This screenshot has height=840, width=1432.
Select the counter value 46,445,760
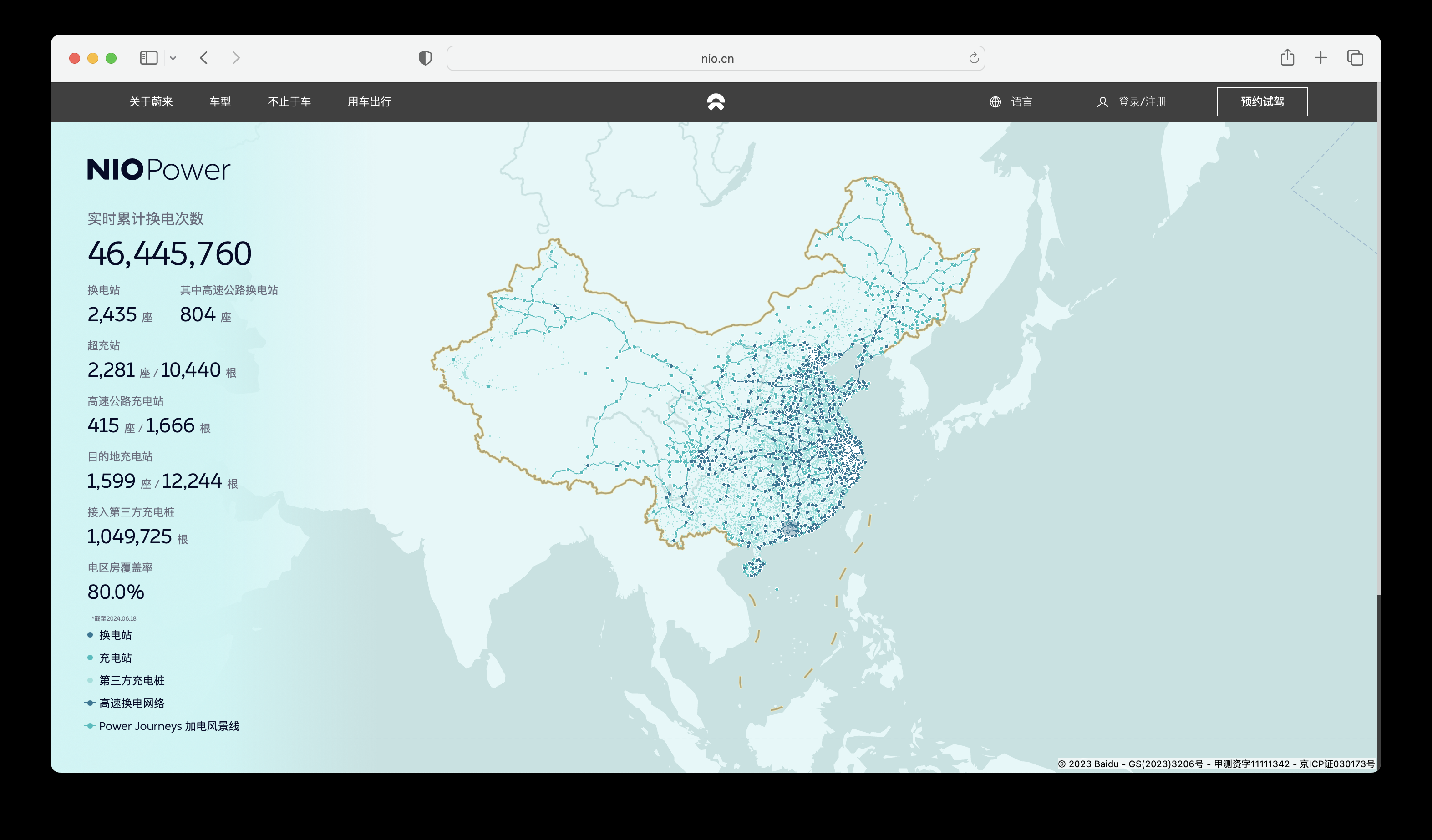[169, 253]
